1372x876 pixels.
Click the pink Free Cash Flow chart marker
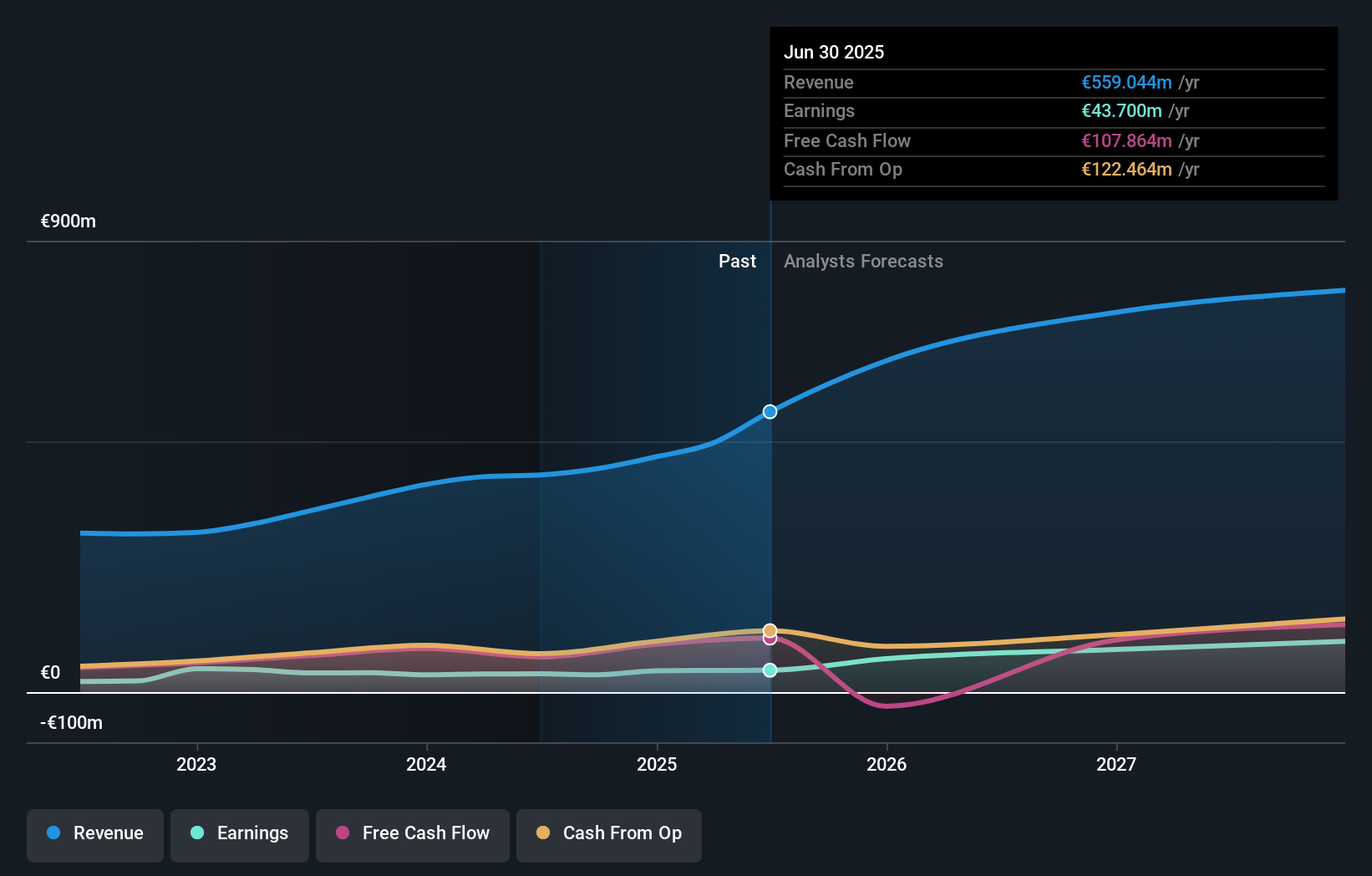pos(770,640)
